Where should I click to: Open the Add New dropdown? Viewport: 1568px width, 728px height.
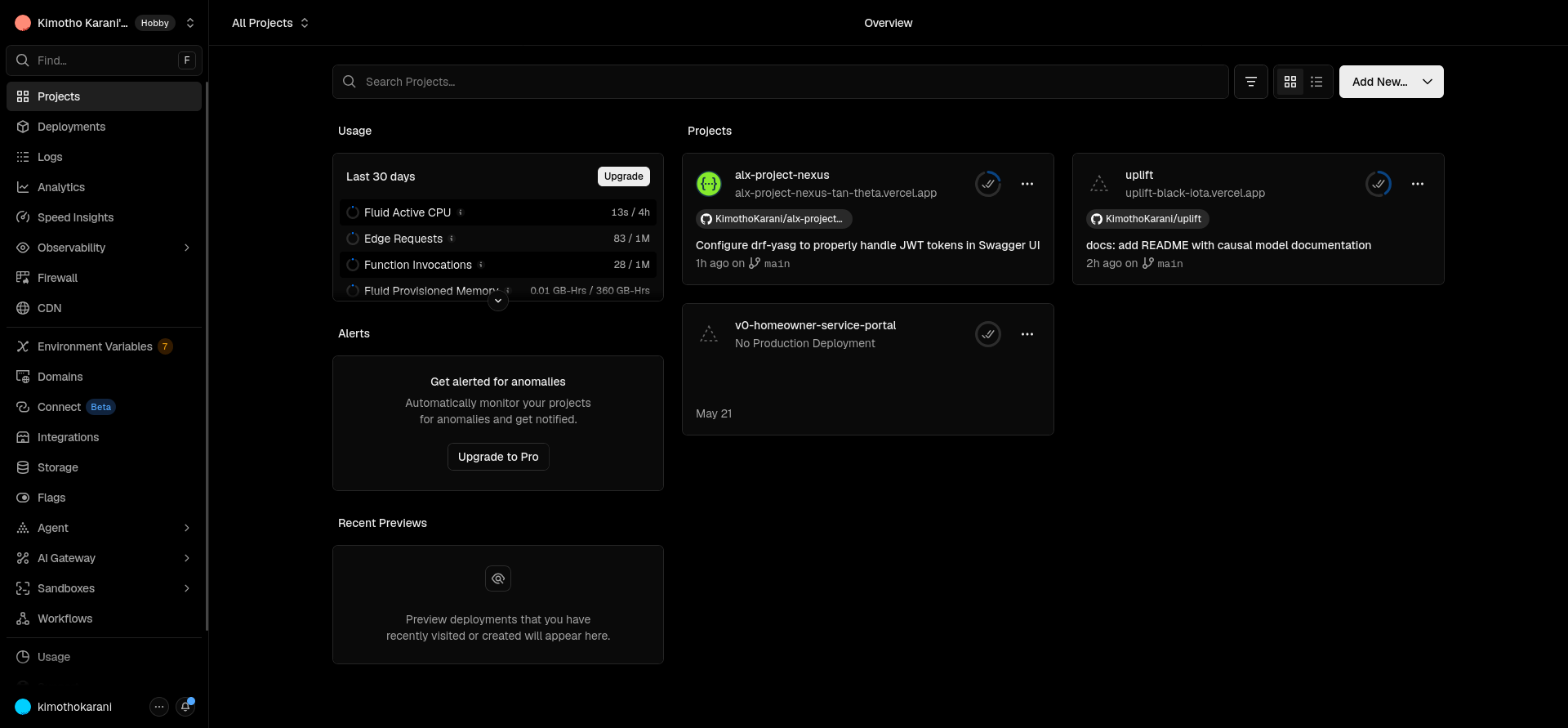click(1391, 82)
